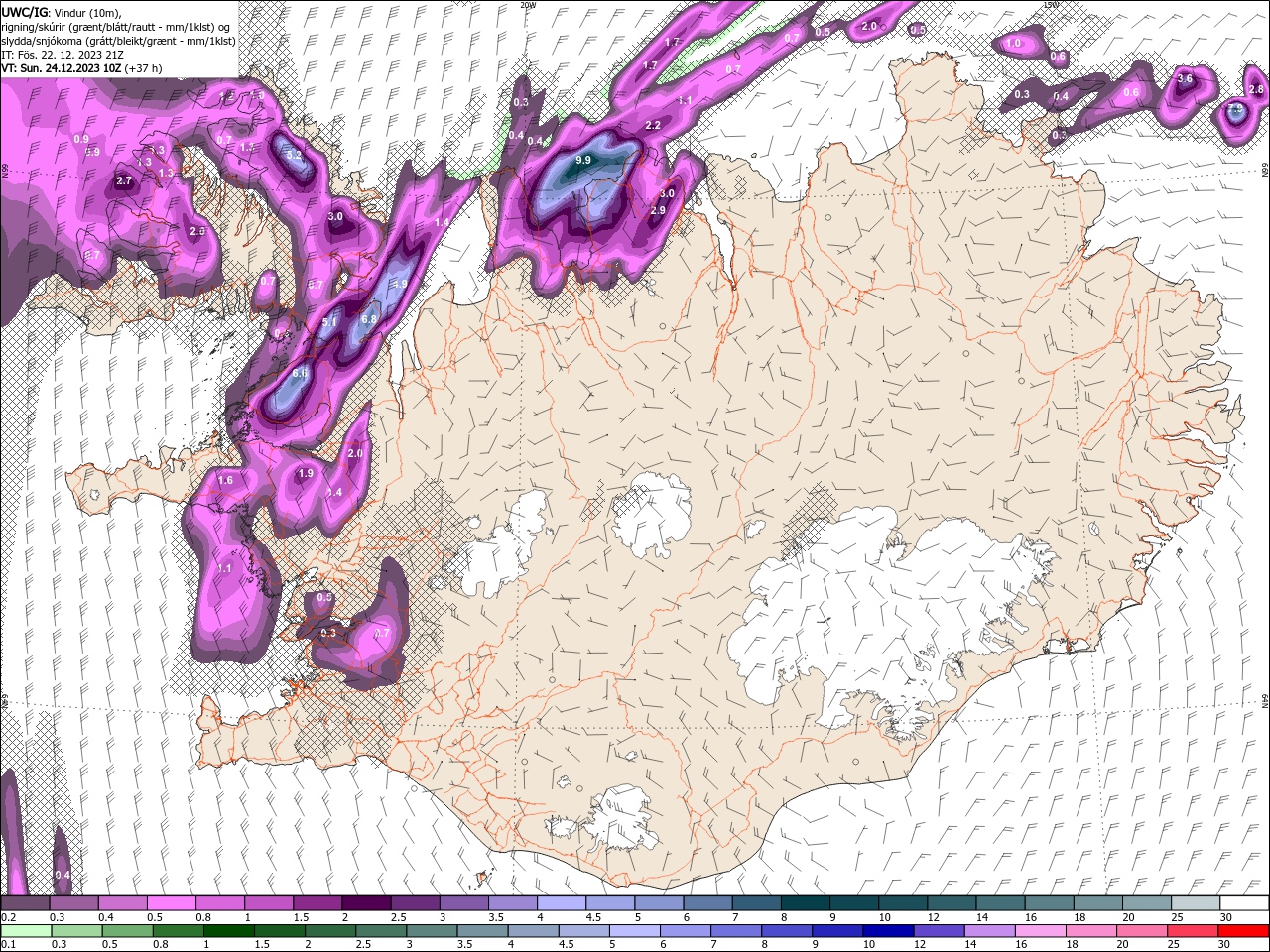Click the 2.8 value label on the map

[1256, 89]
